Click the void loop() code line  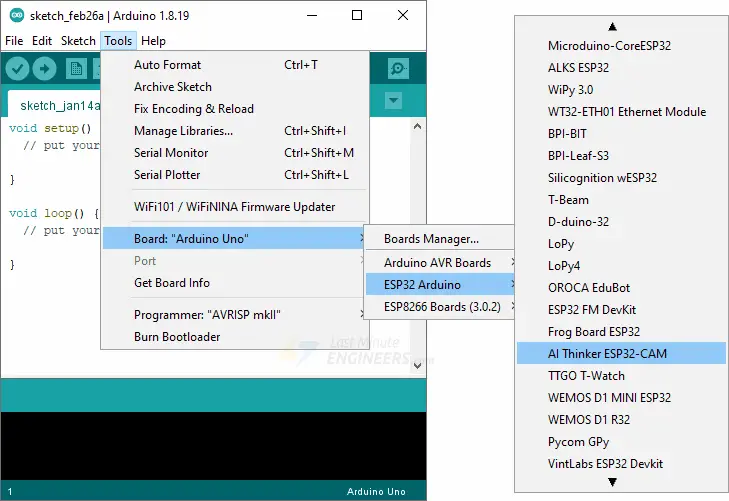point(54,213)
